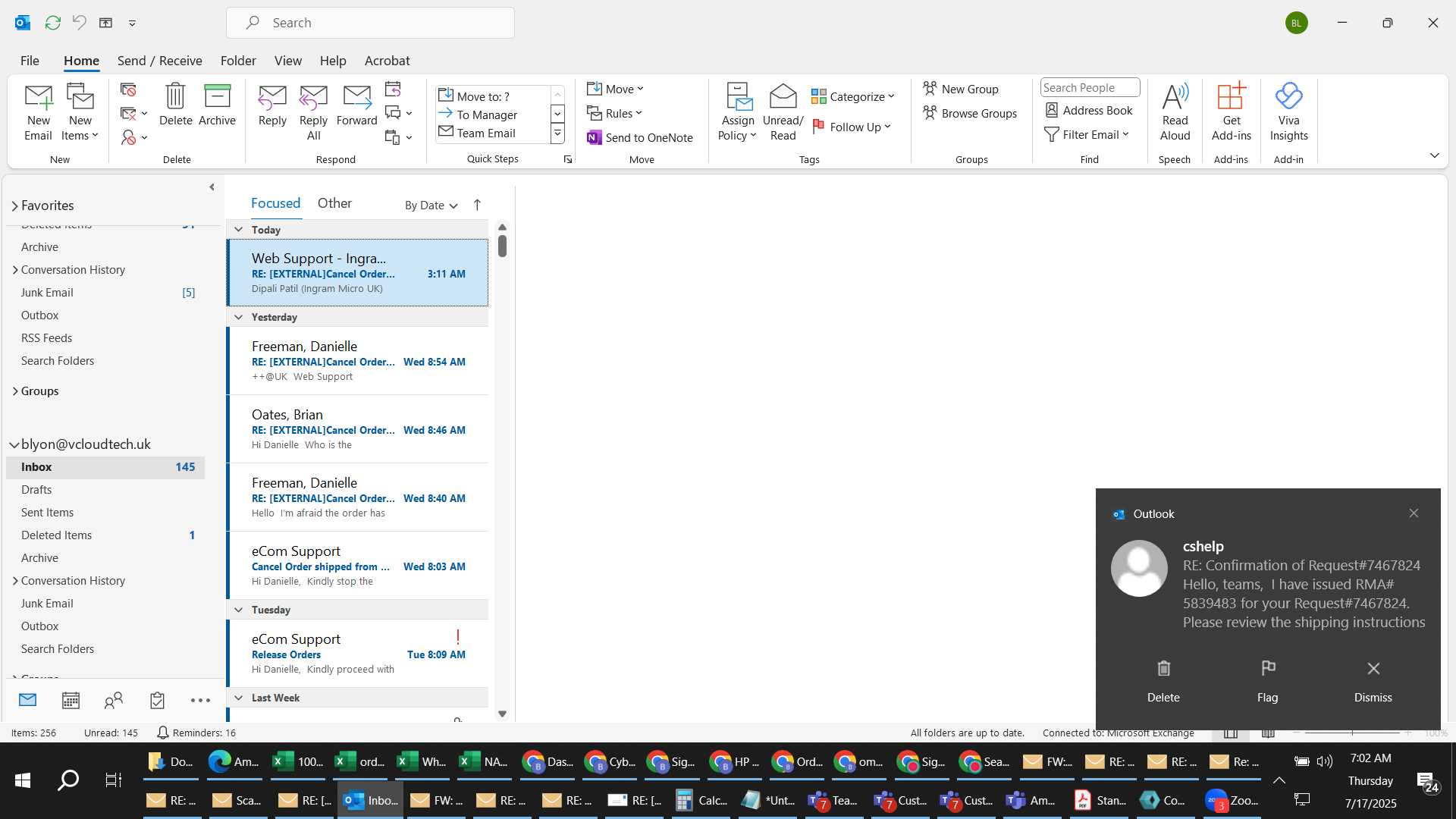The image size is (1456, 819).
Task: Open the Filter Email dropdown
Action: tap(1087, 134)
